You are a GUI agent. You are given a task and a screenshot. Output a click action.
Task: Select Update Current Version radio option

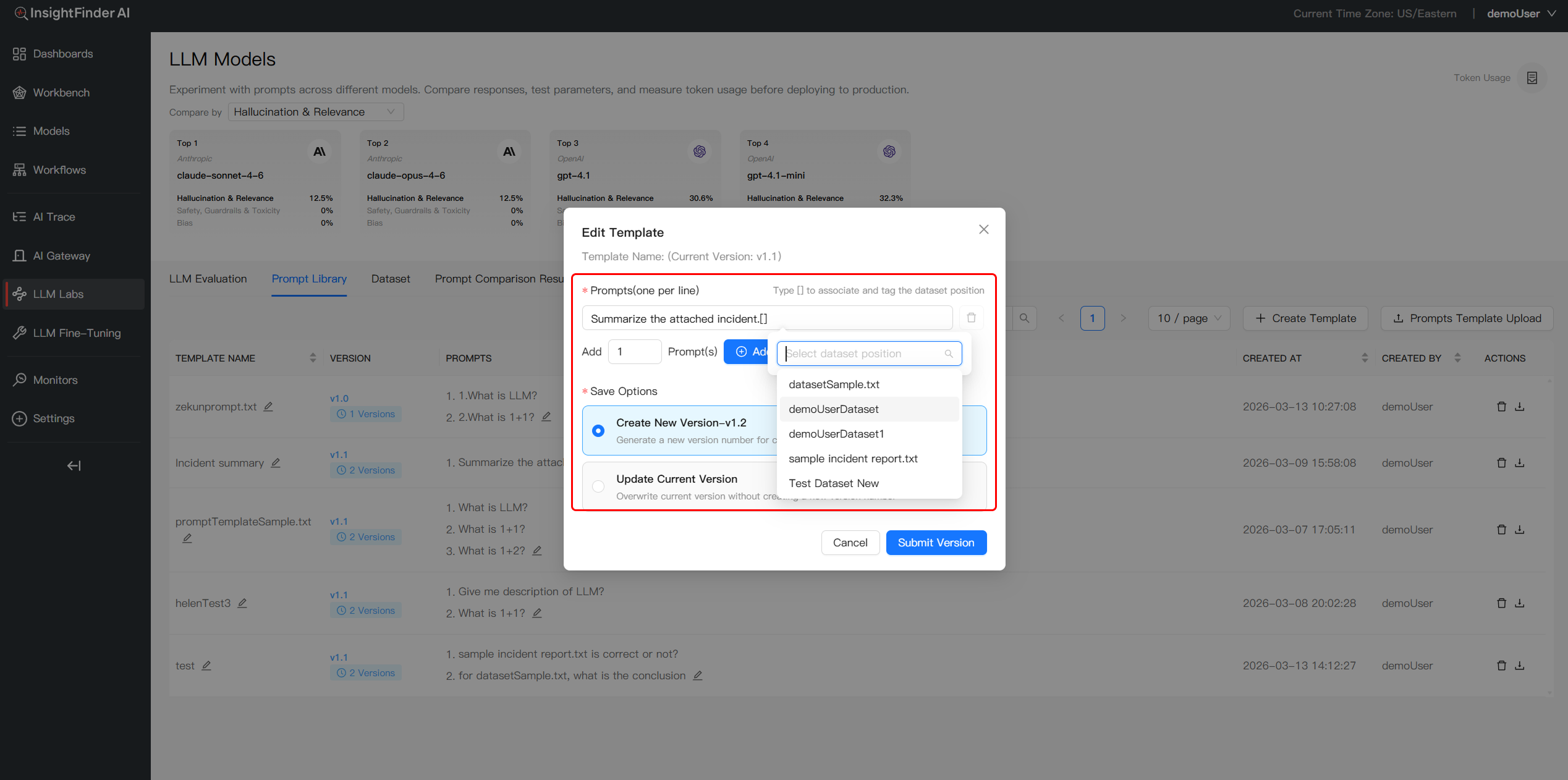point(598,486)
